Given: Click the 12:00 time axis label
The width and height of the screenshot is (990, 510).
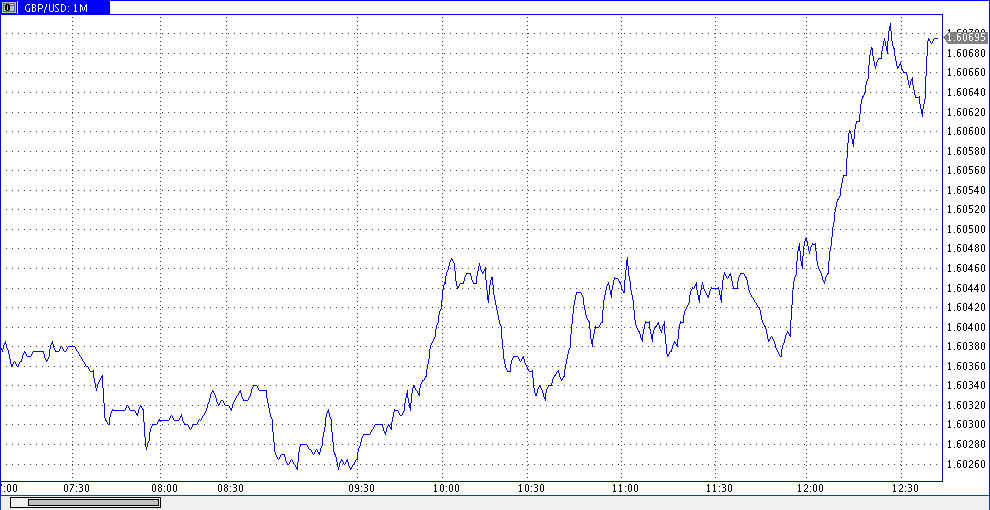Looking at the screenshot, I should click(x=811, y=489).
